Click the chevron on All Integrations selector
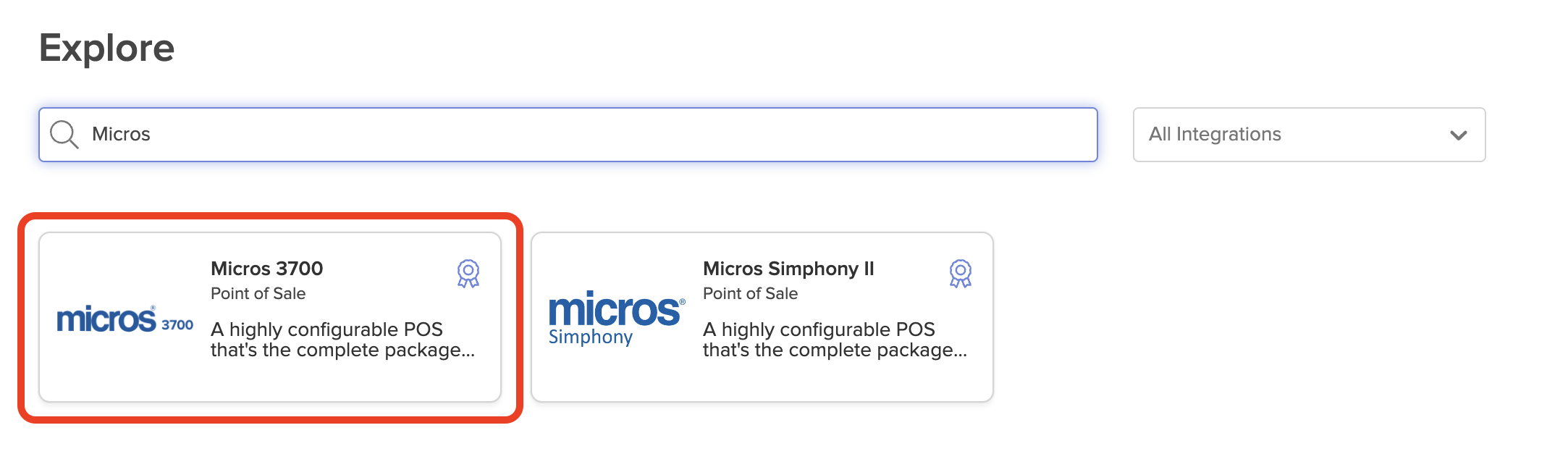The image size is (1568, 475). (1459, 135)
